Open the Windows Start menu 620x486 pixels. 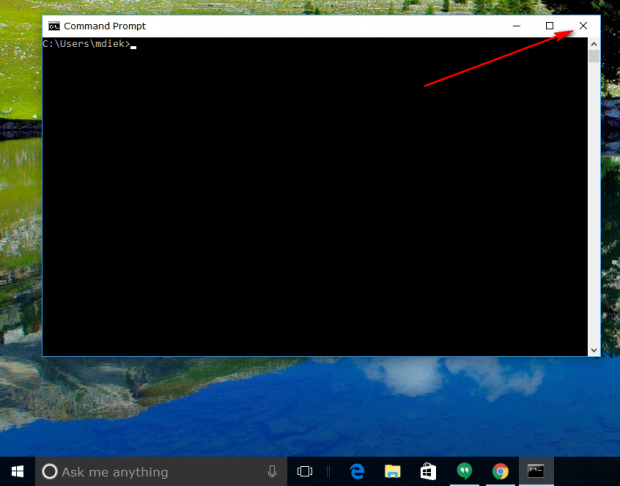[17, 471]
